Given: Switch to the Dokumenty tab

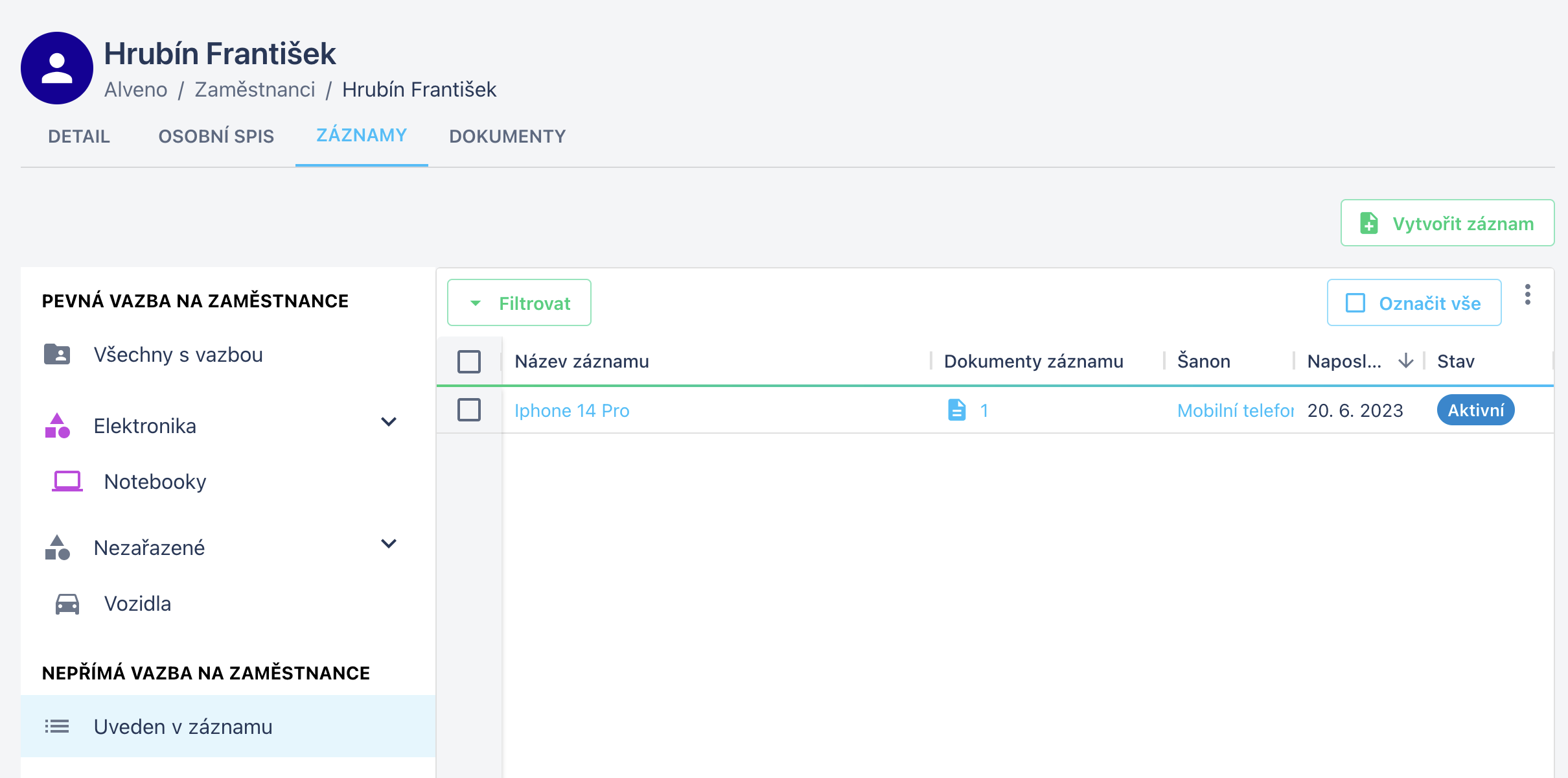Looking at the screenshot, I should [x=507, y=136].
